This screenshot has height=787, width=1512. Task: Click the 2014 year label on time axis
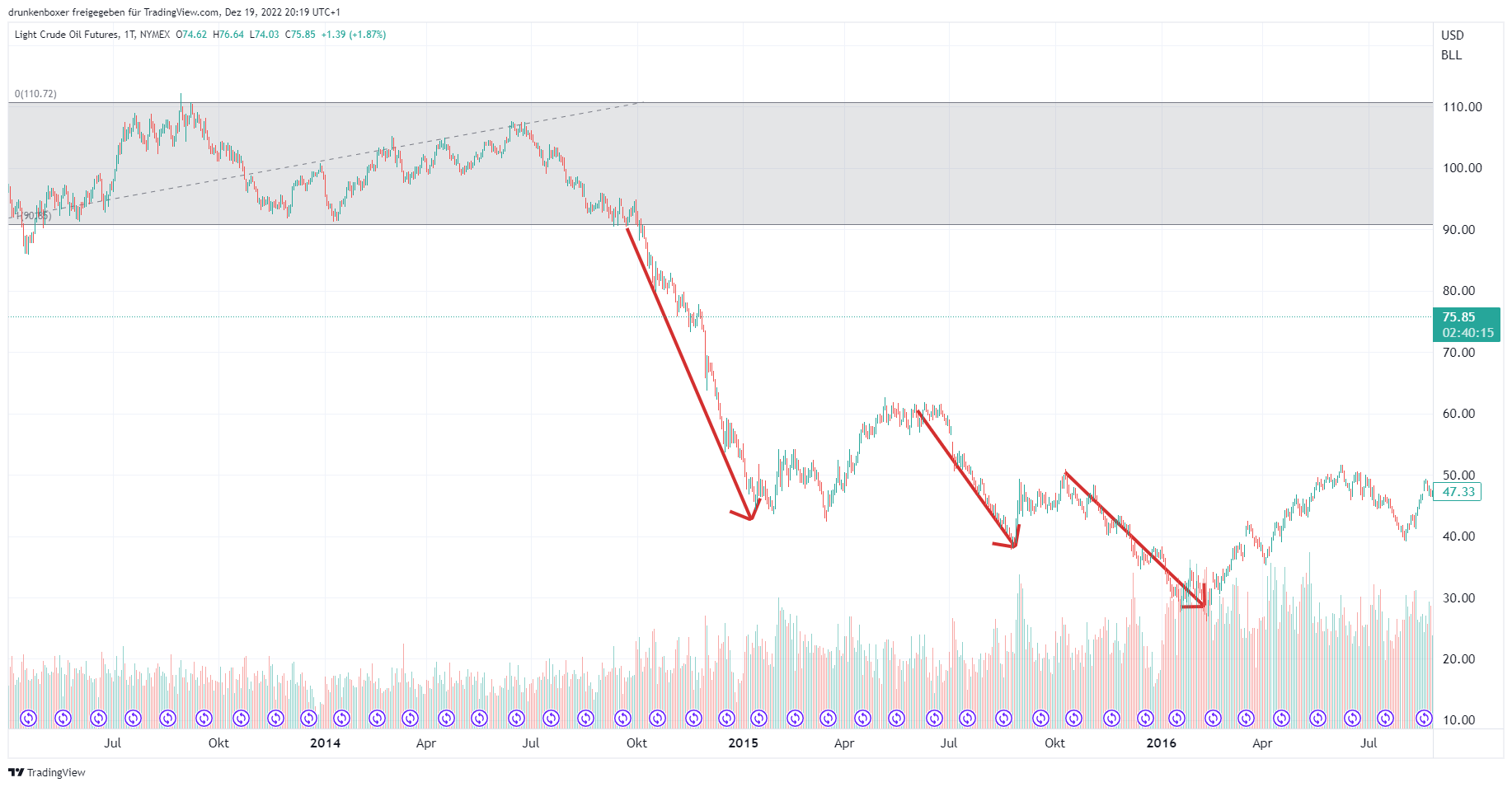click(x=325, y=743)
